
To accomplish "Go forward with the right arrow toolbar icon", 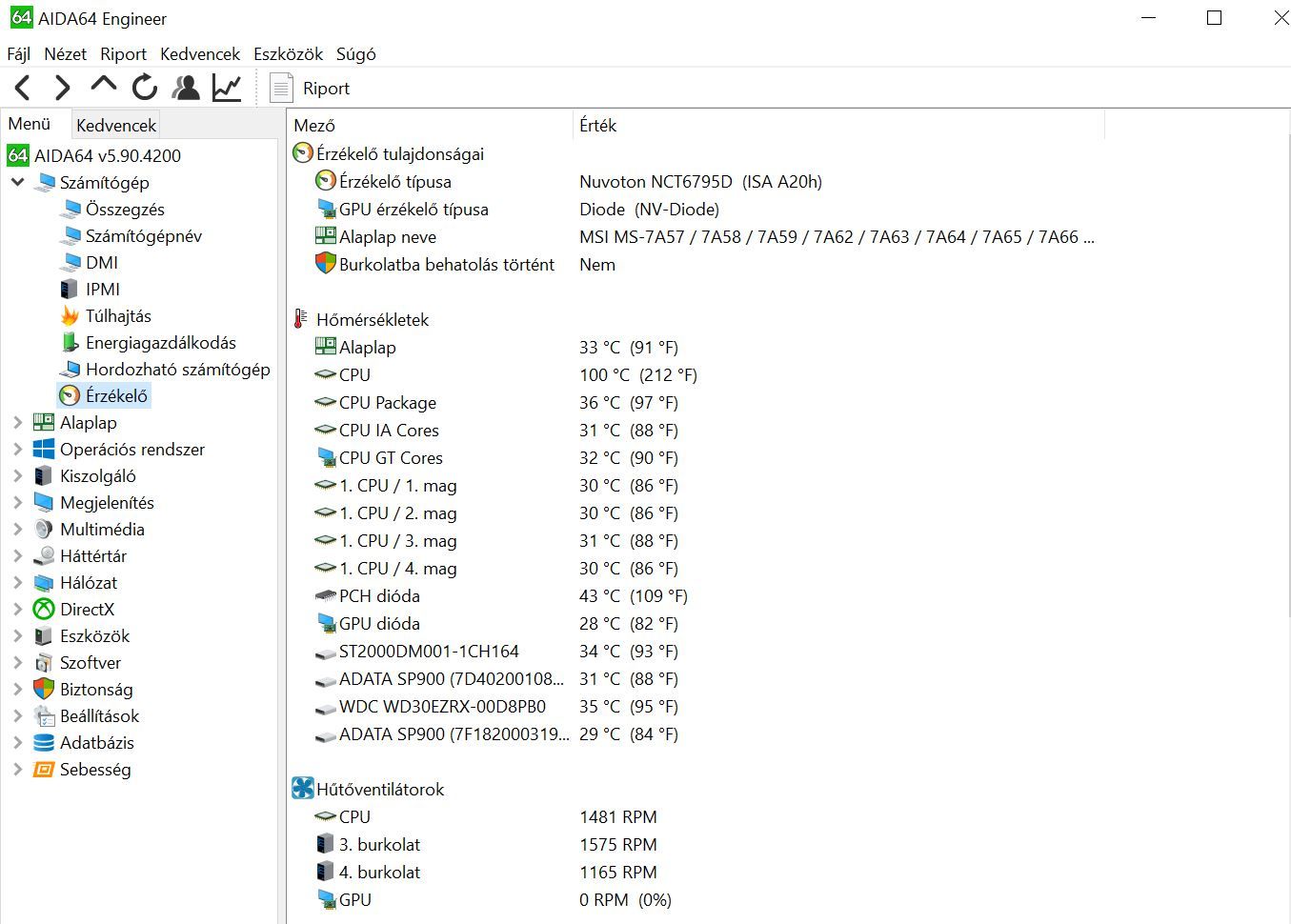I will pos(63,88).
